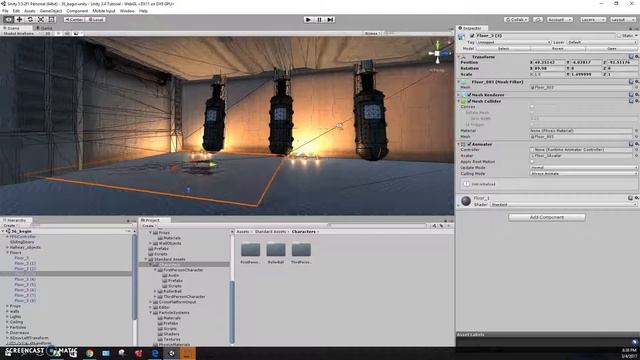Viewport: 640px width, 360px height.
Task: Open the Collab dropdown
Action: [516, 20]
